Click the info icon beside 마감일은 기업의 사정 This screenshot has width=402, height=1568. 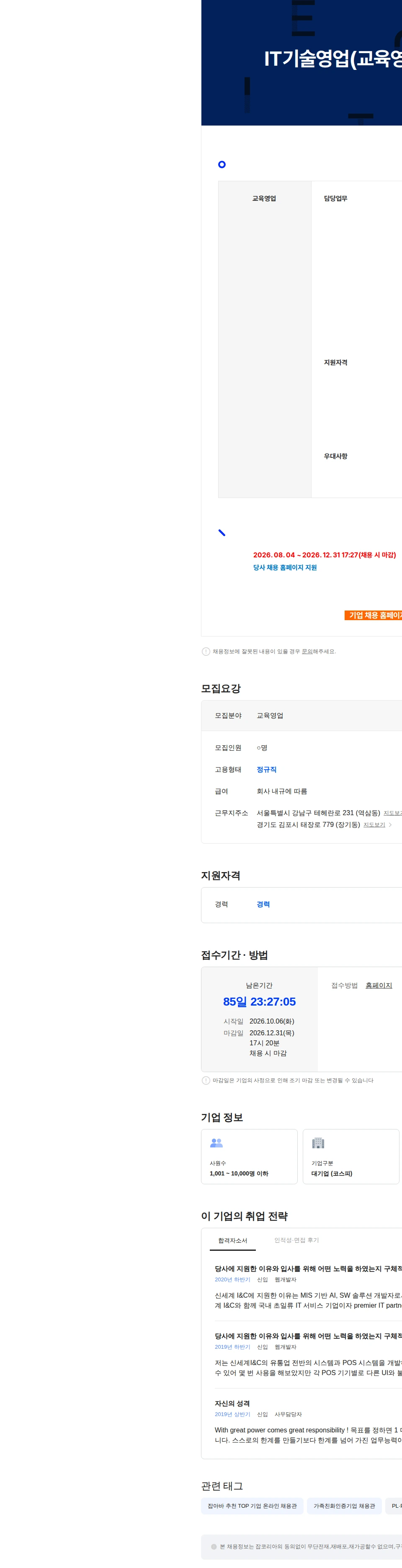pos(206,1080)
